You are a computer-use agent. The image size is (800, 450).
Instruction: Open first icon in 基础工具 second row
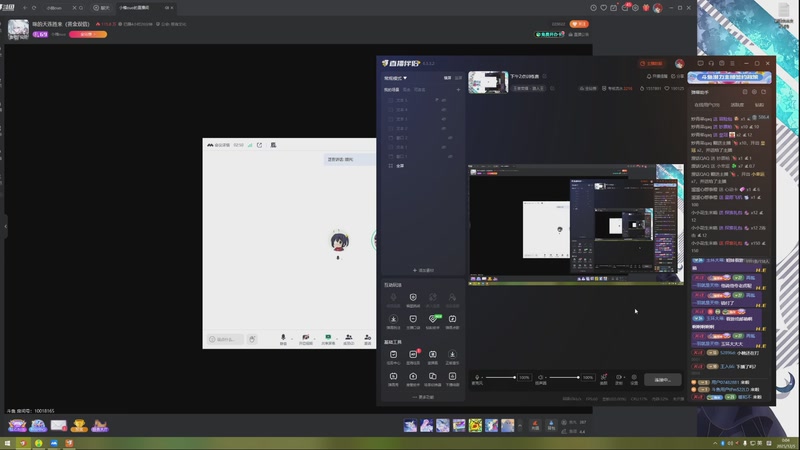pos(393,379)
